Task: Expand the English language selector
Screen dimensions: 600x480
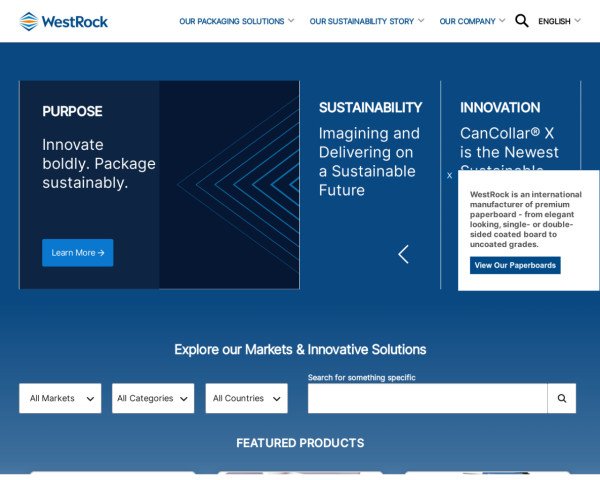Action: tap(559, 21)
